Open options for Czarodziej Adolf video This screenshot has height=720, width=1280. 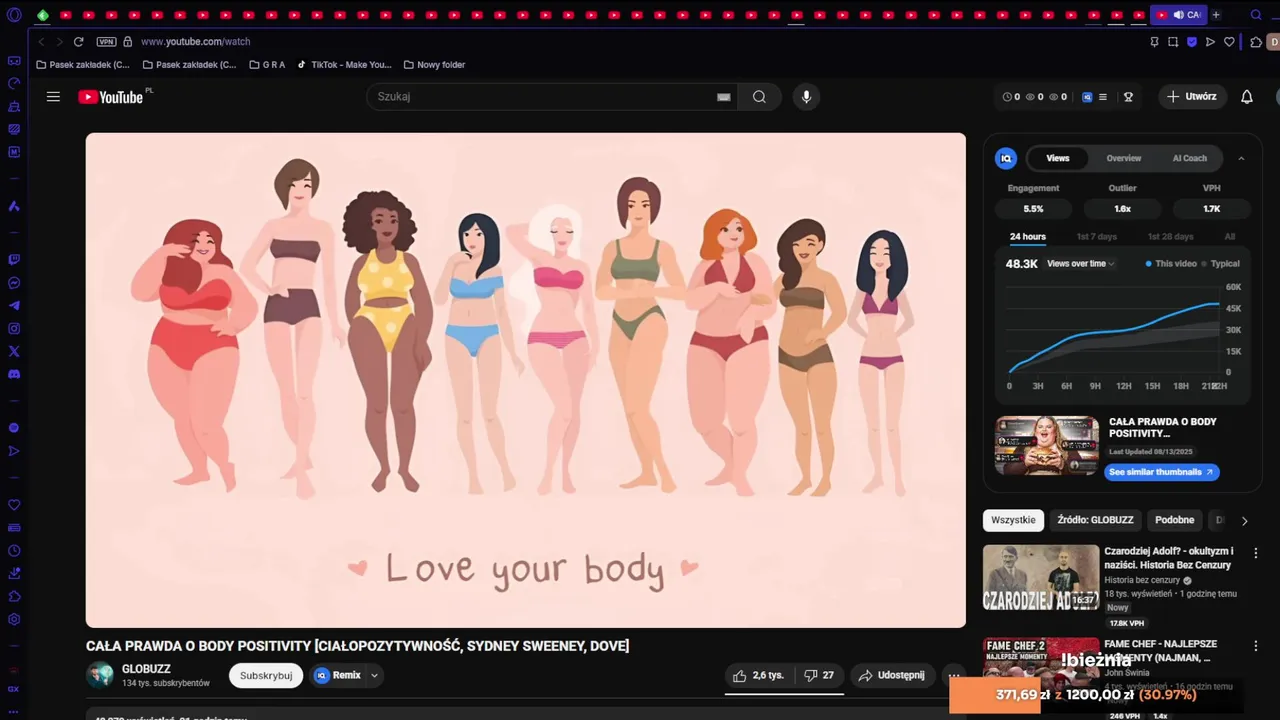[x=1256, y=553]
